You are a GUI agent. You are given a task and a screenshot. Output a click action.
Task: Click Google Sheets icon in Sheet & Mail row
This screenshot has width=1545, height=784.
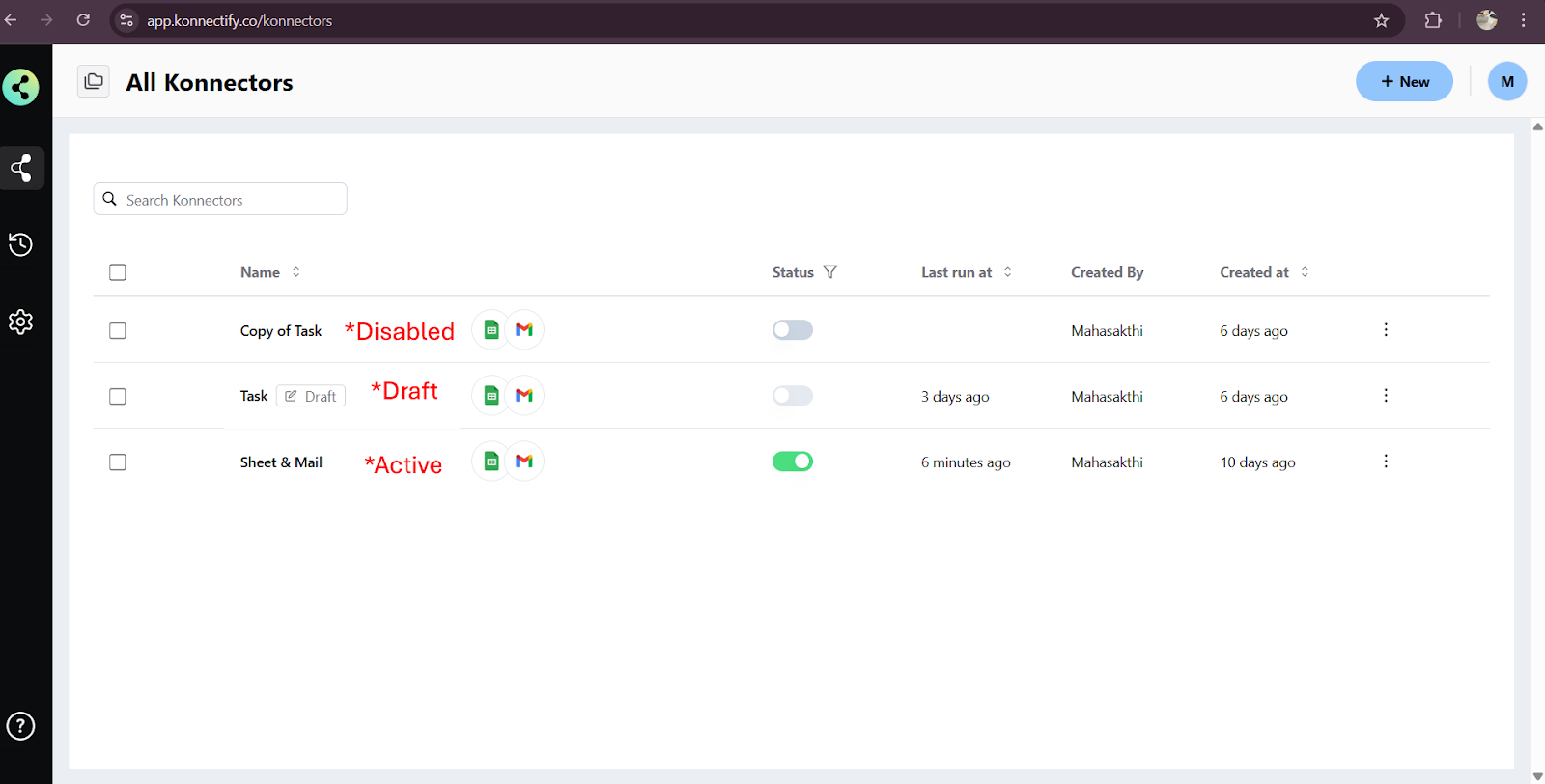(492, 462)
